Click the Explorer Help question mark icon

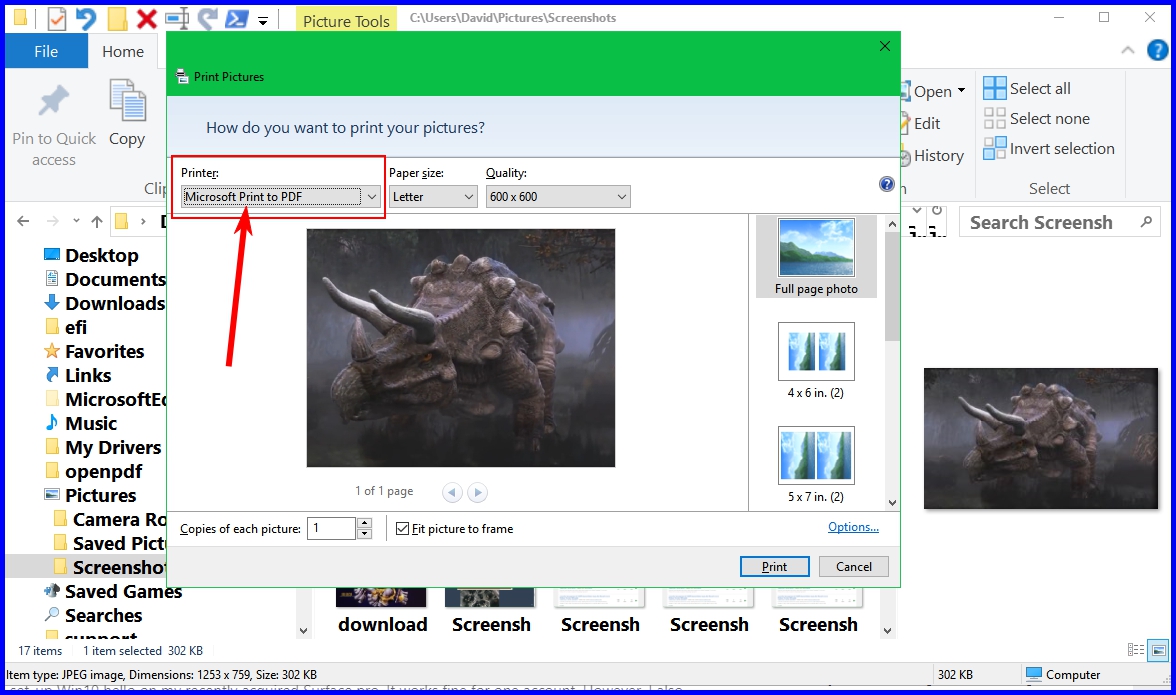pos(1157,50)
